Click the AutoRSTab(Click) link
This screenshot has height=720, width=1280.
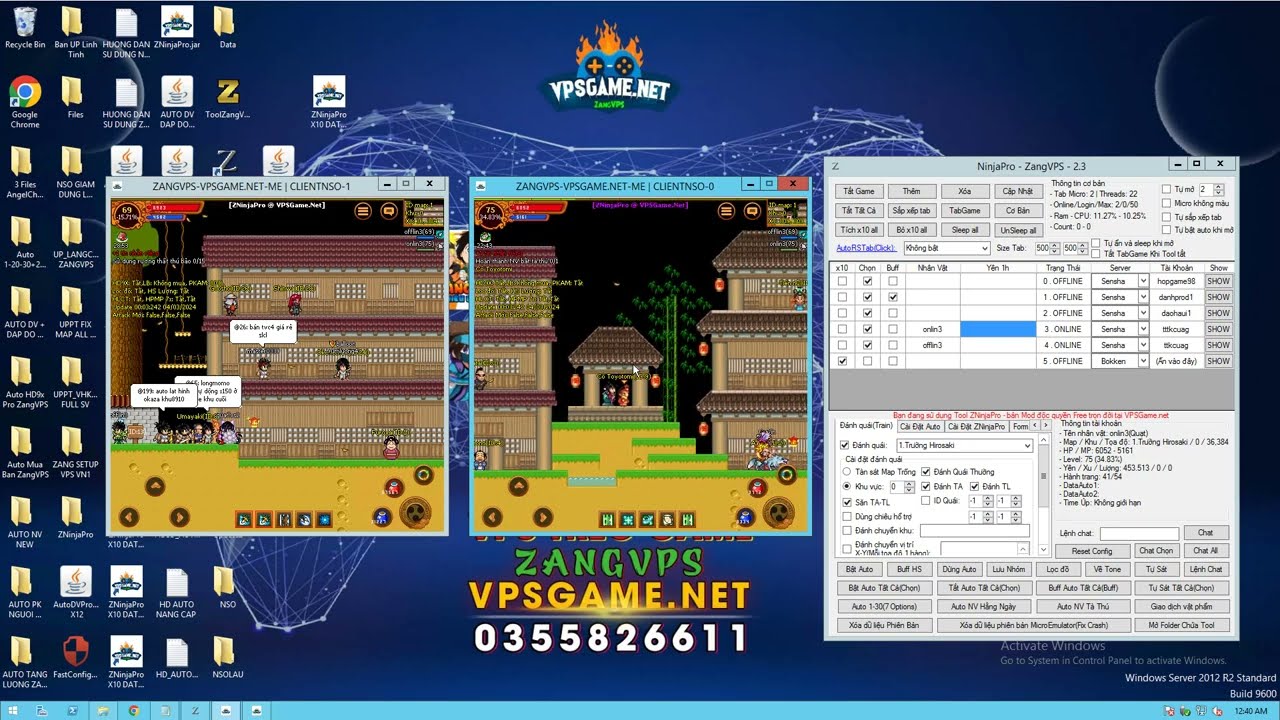tap(866, 248)
